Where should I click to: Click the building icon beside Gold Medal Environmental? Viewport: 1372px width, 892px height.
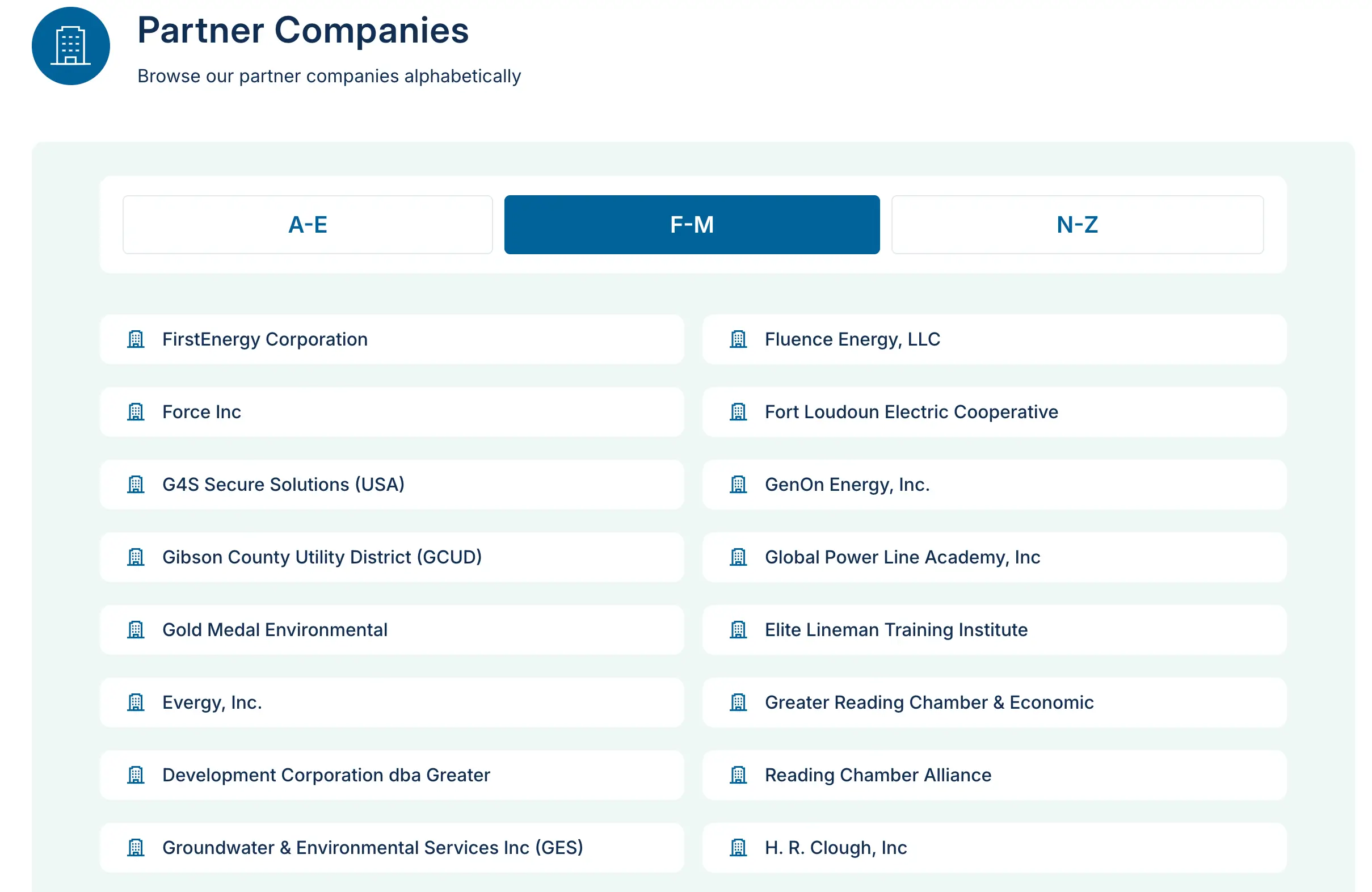tap(136, 630)
